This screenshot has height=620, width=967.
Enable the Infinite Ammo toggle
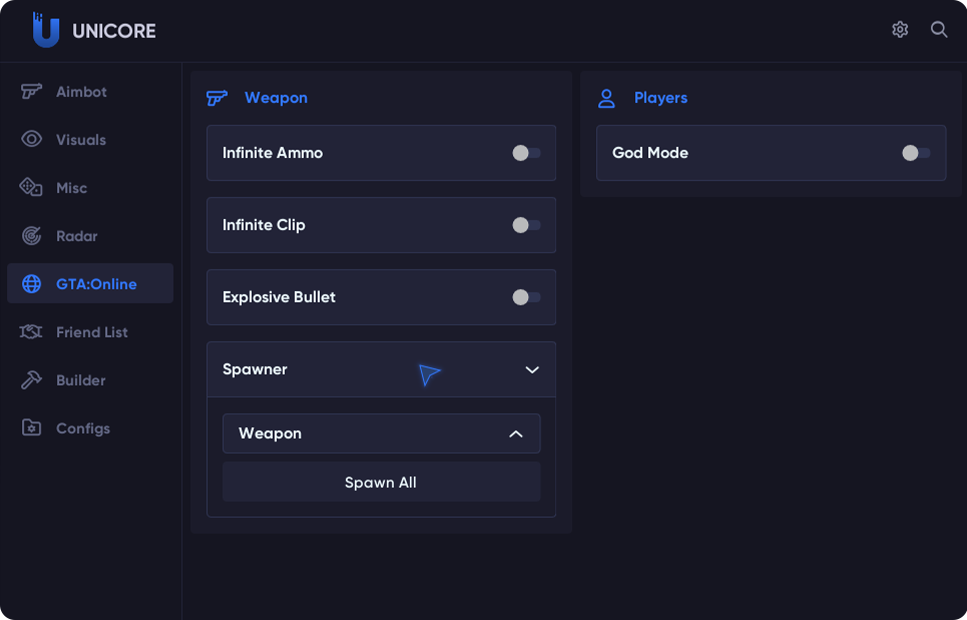[x=526, y=153]
